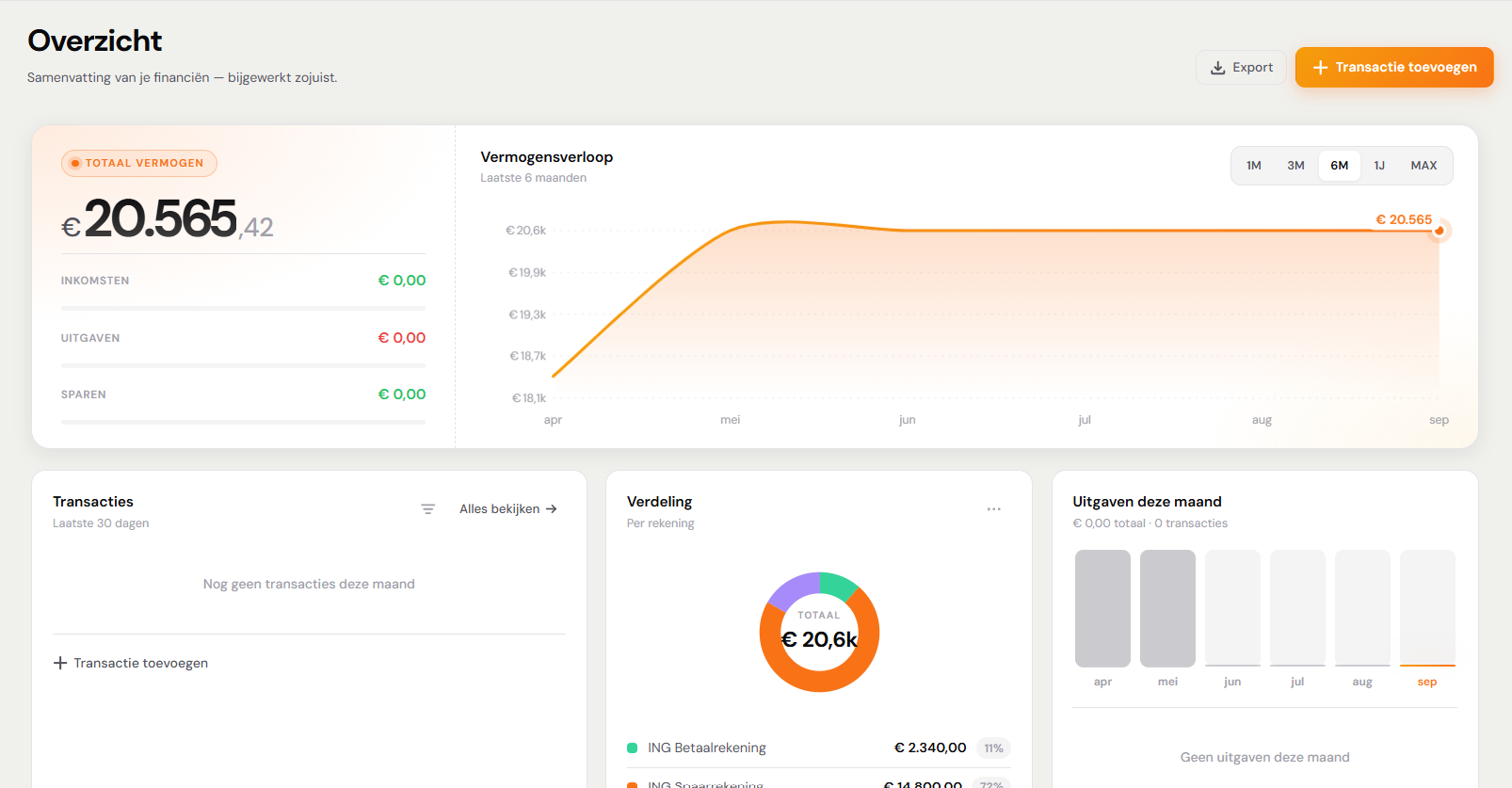Click the jun bar in Uitgaven chart
The height and width of the screenshot is (788, 1512).
[x=1232, y=608]
